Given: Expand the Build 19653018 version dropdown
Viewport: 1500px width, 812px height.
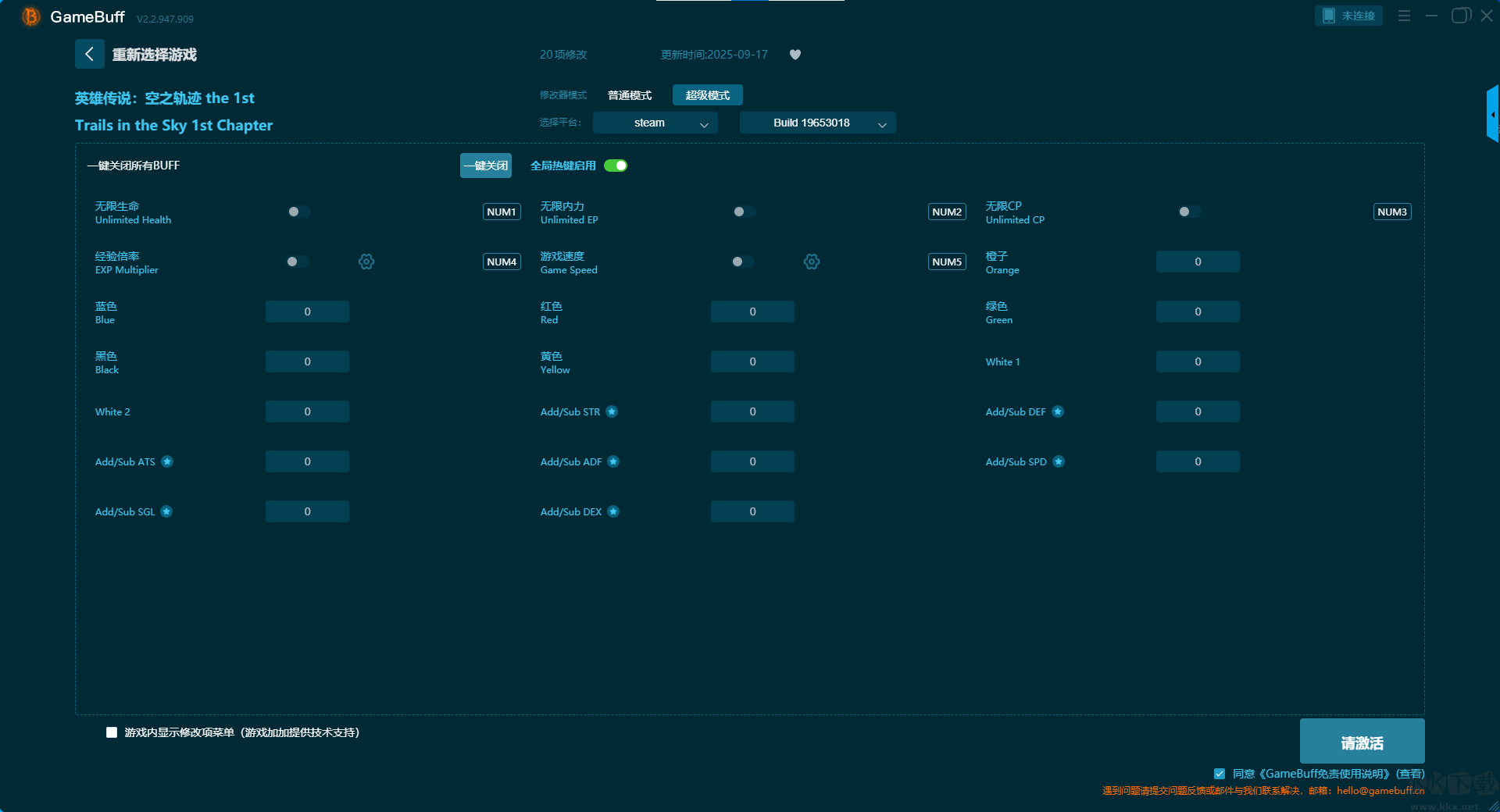Looking at the screenshot, I should (817, 123).
